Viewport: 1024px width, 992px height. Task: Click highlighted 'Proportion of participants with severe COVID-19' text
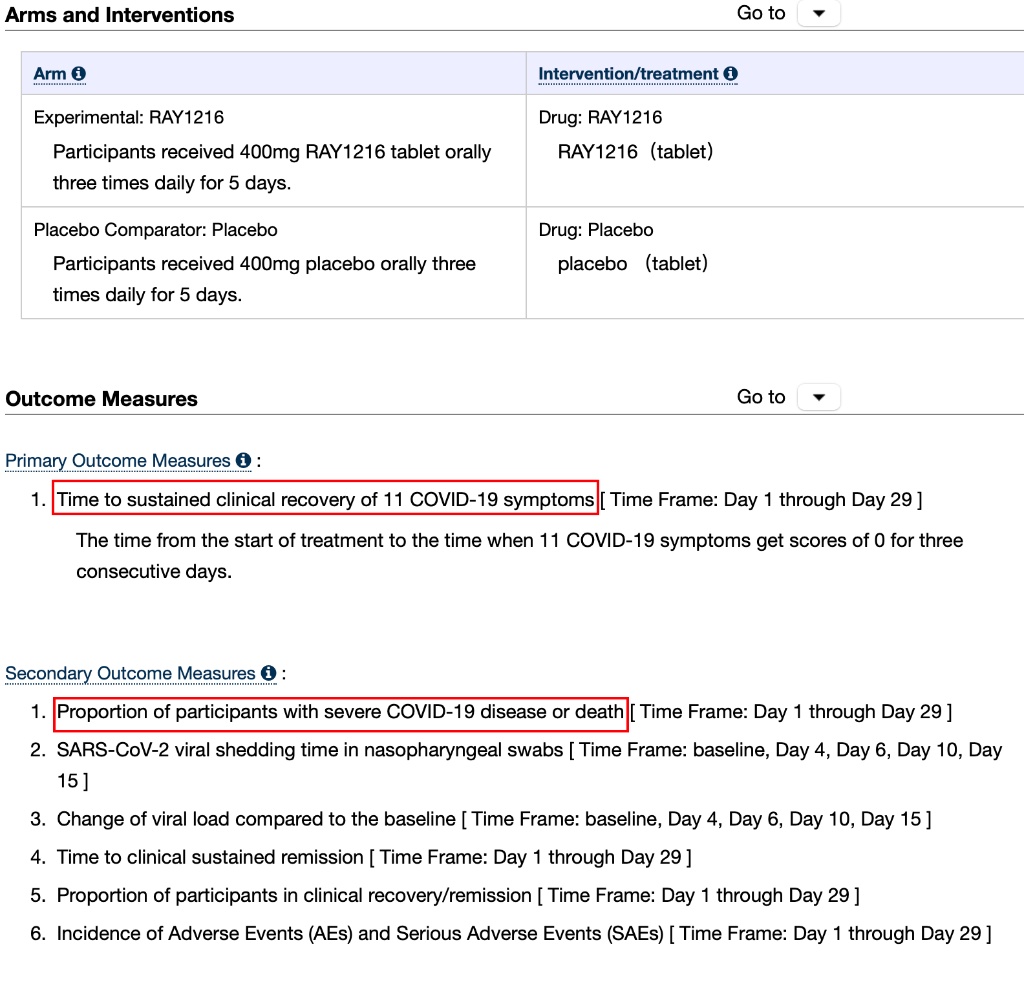(x=340, y=712)
